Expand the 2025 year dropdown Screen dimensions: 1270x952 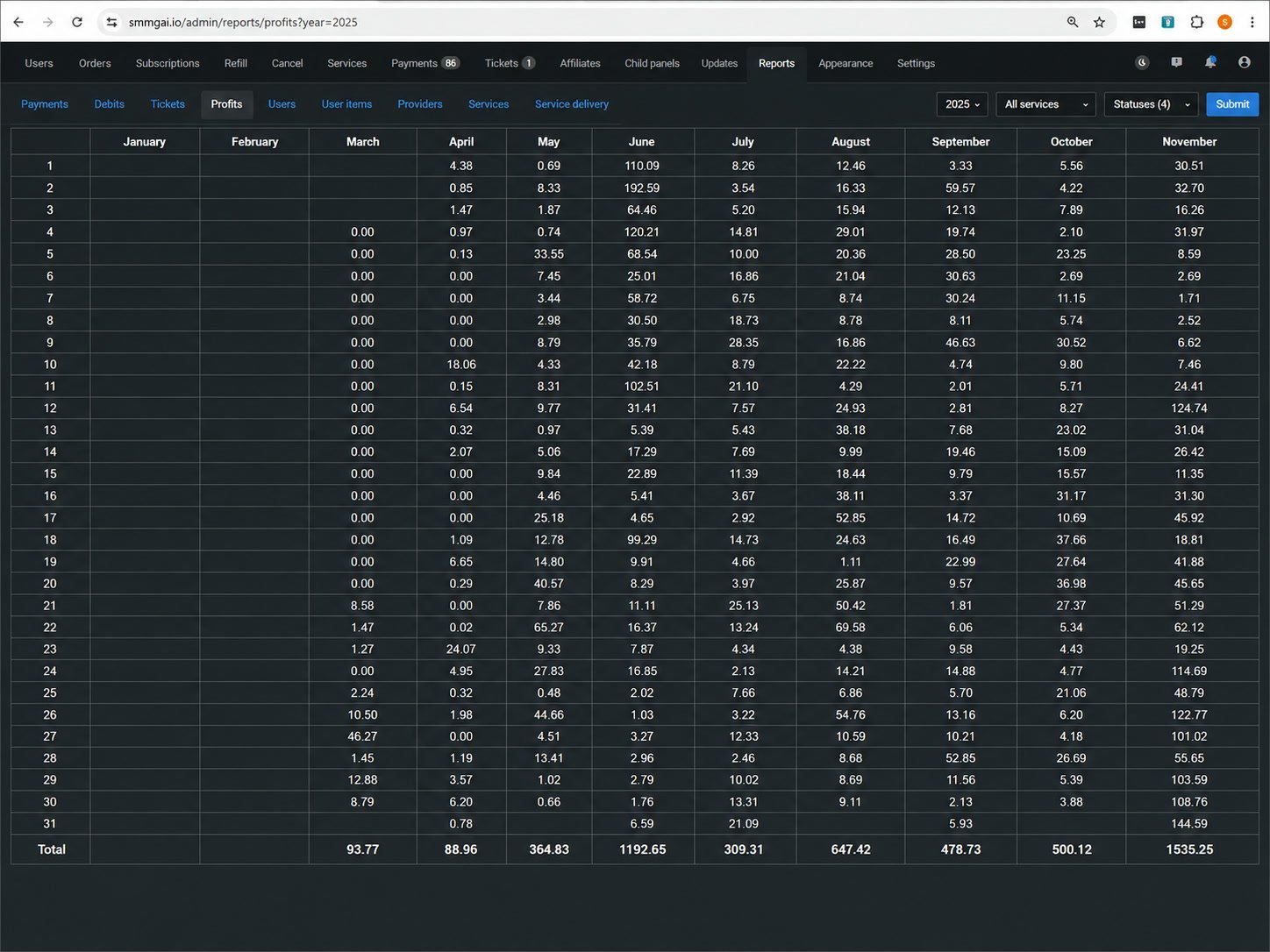pyautogui.click(x=963, y=104)
